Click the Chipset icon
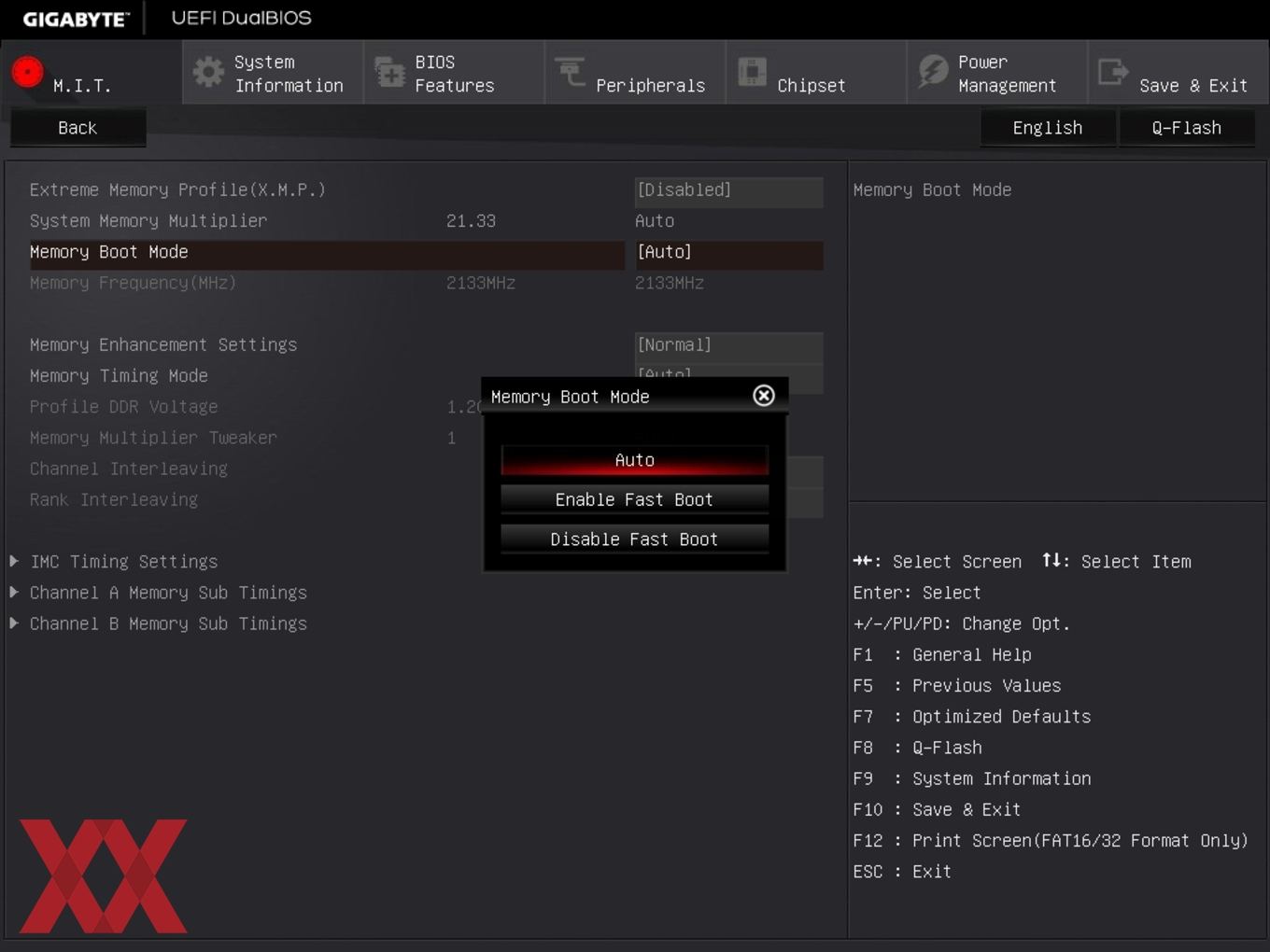 [752, 72]
